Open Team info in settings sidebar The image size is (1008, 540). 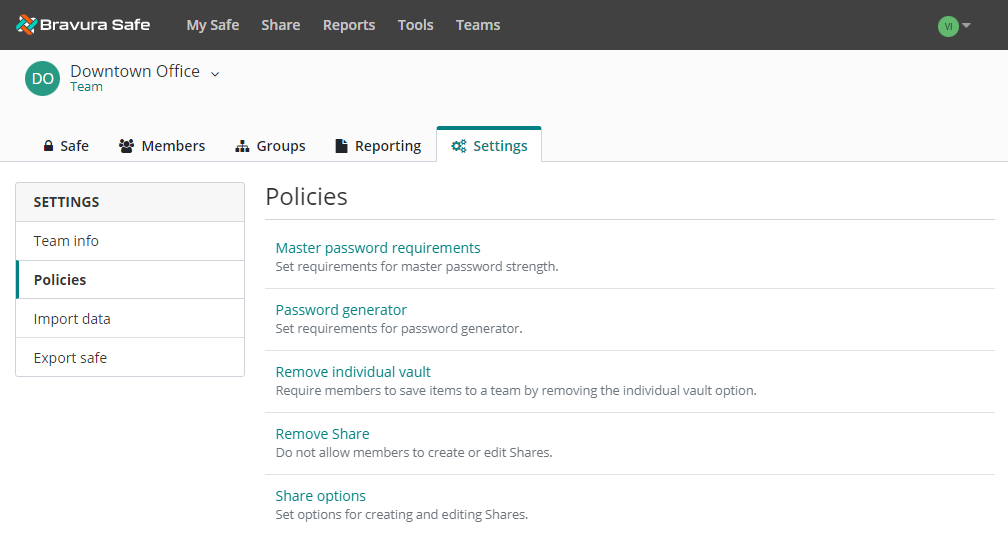point(130,241)
